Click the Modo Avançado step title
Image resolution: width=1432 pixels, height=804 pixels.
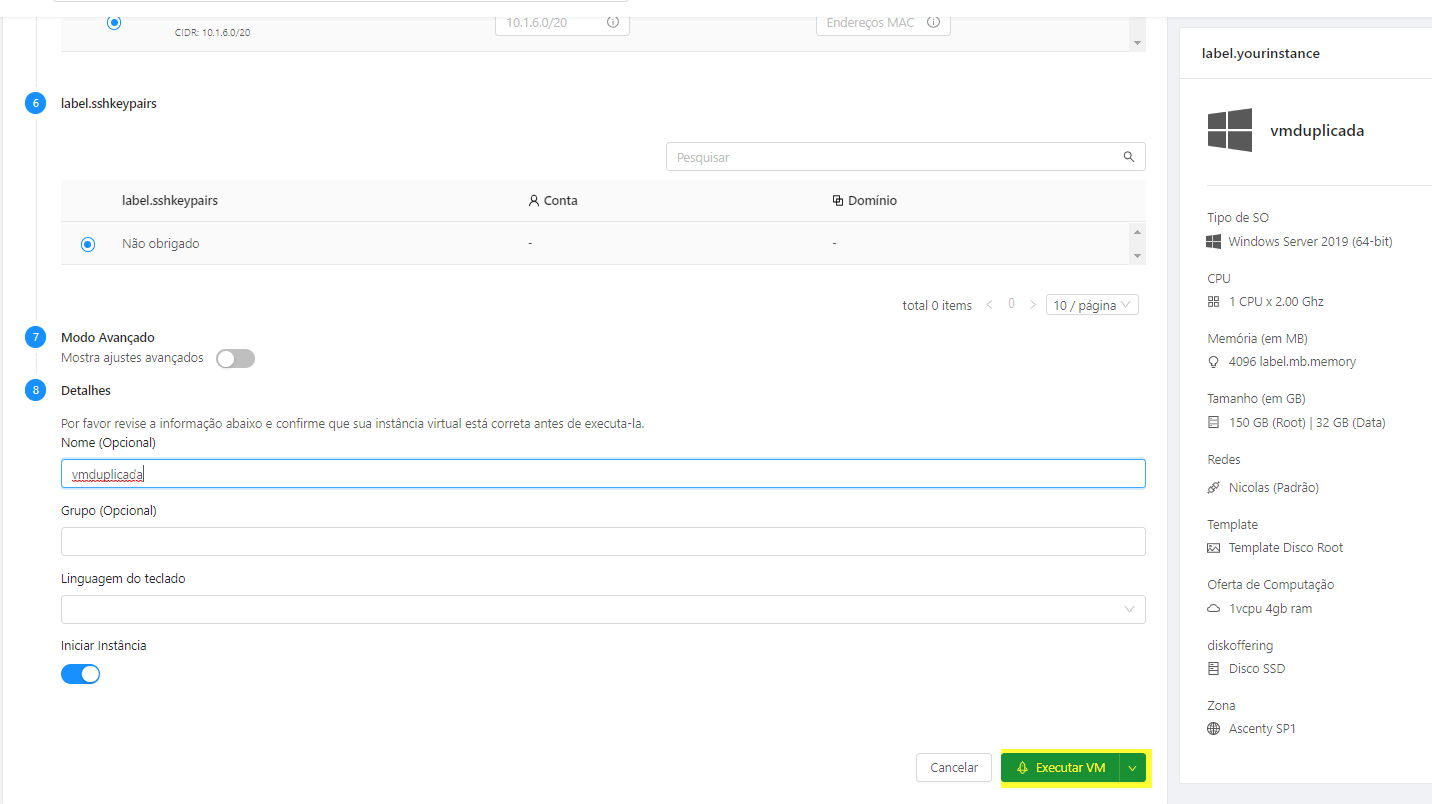coord(108,338)
